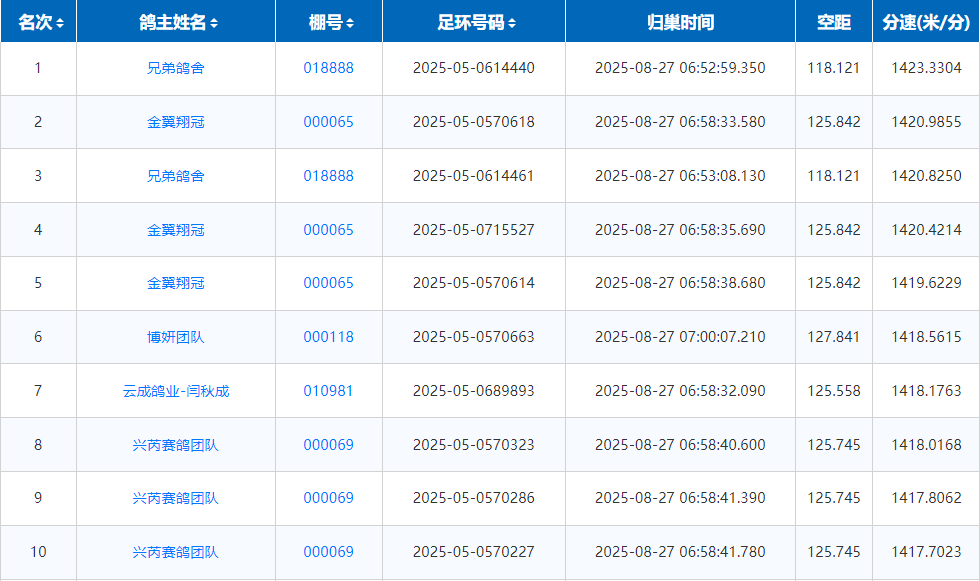Click loft number 018888 in rank 3 row
Viewport: 980px width, 581px height.
click(x=329, y=176)
